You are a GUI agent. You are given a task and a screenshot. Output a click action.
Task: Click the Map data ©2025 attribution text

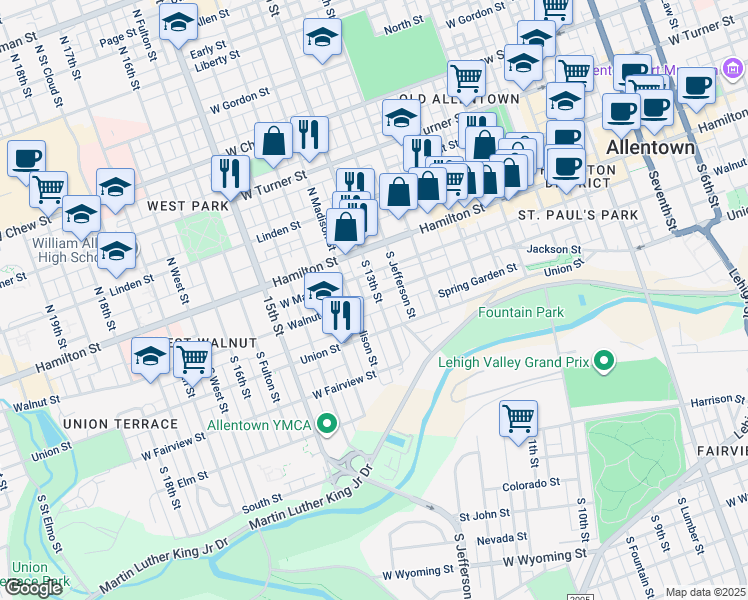(x=706, y=592)
